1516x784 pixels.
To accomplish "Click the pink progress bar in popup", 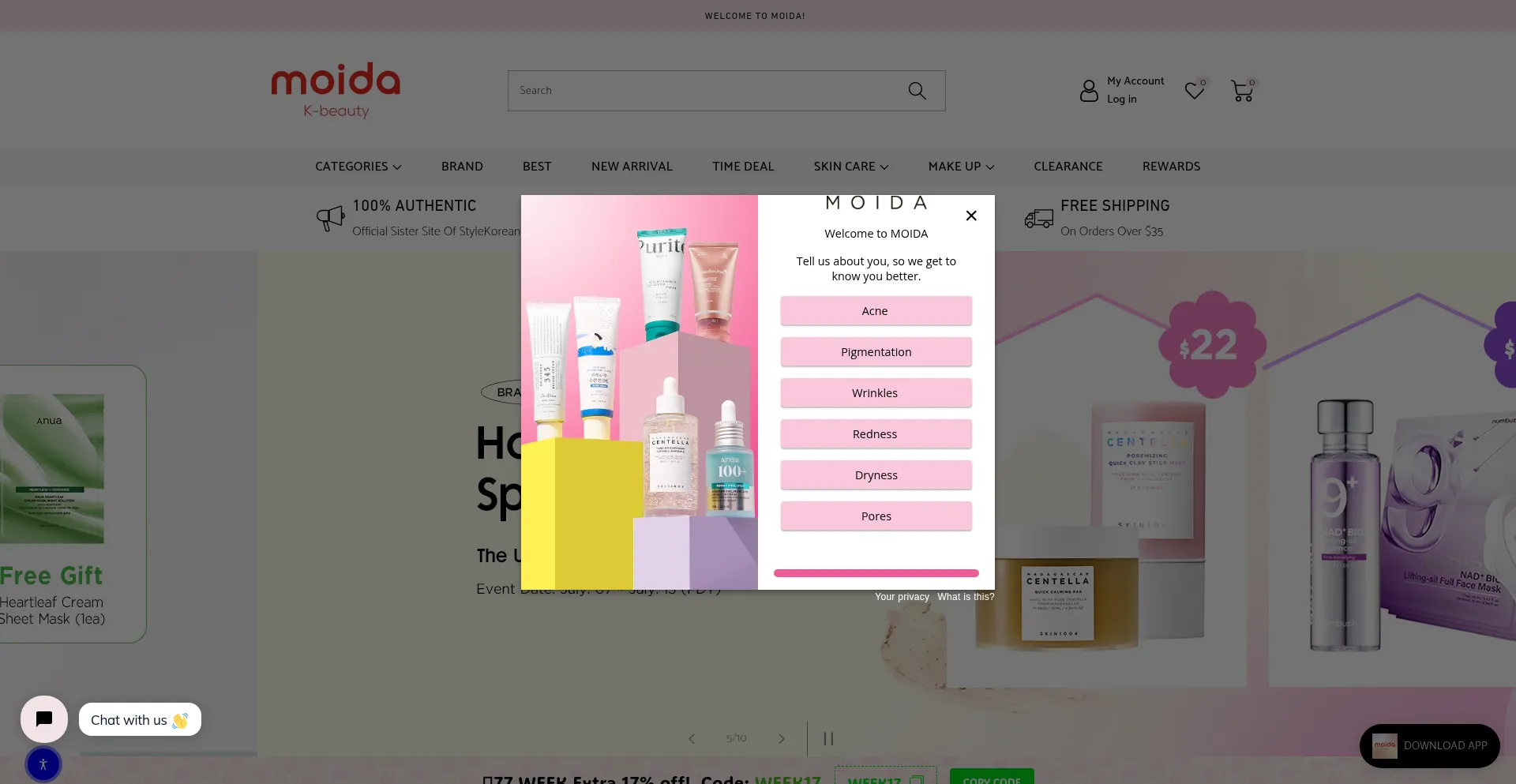I will pyautogui.click(x=876, y=573).
